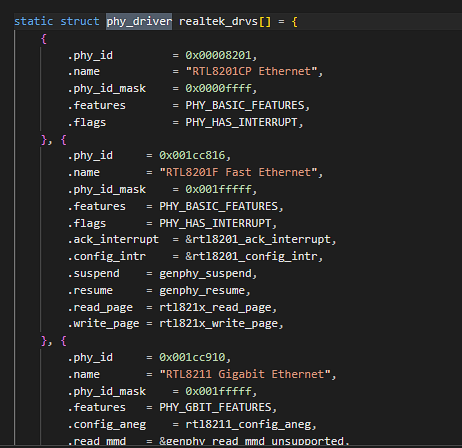Click rtl821x_read_page identifier
Screen dimensions: 462x448
point(215,307)
